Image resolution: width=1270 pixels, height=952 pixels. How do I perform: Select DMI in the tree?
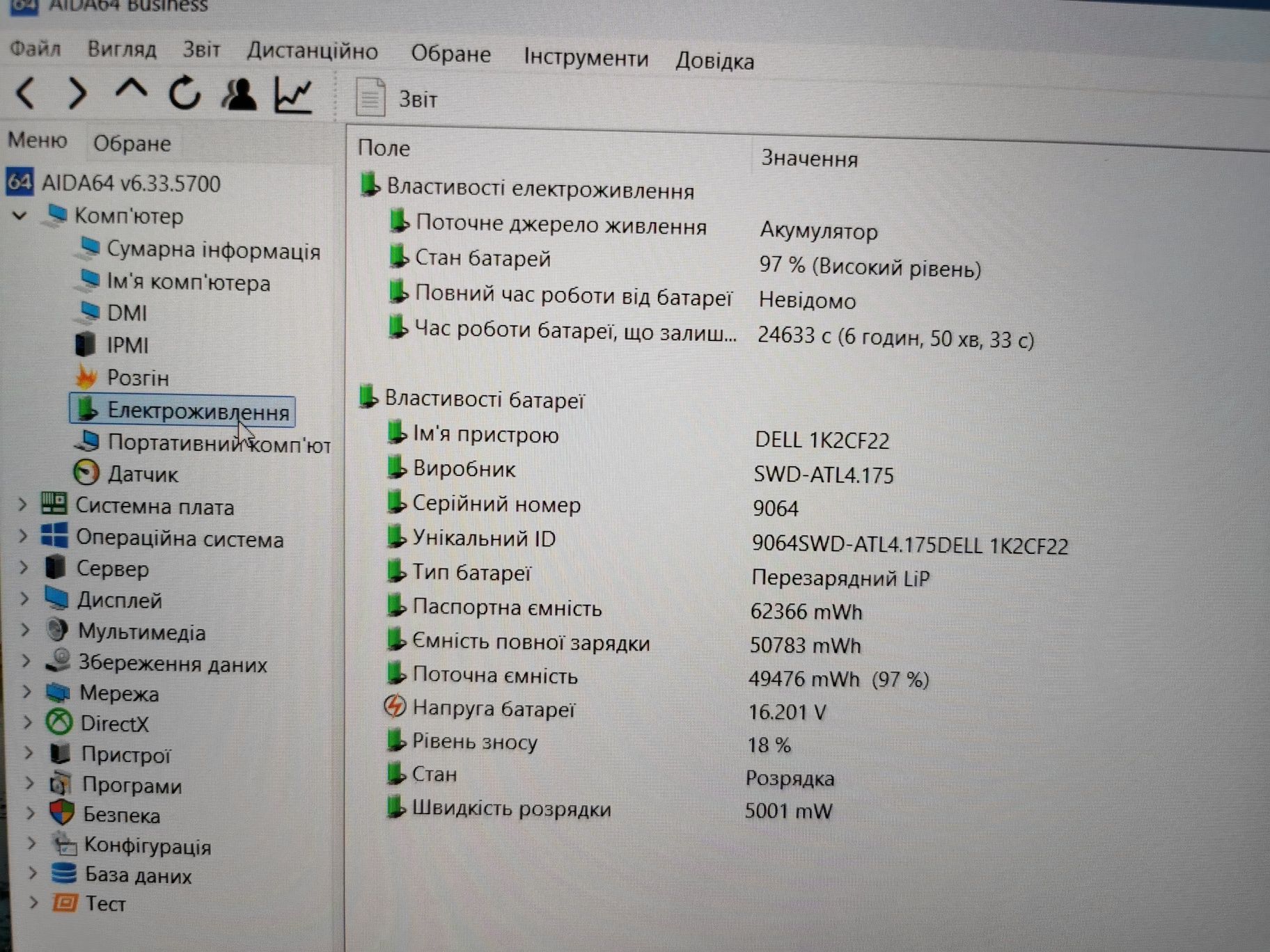coord(127,312)
